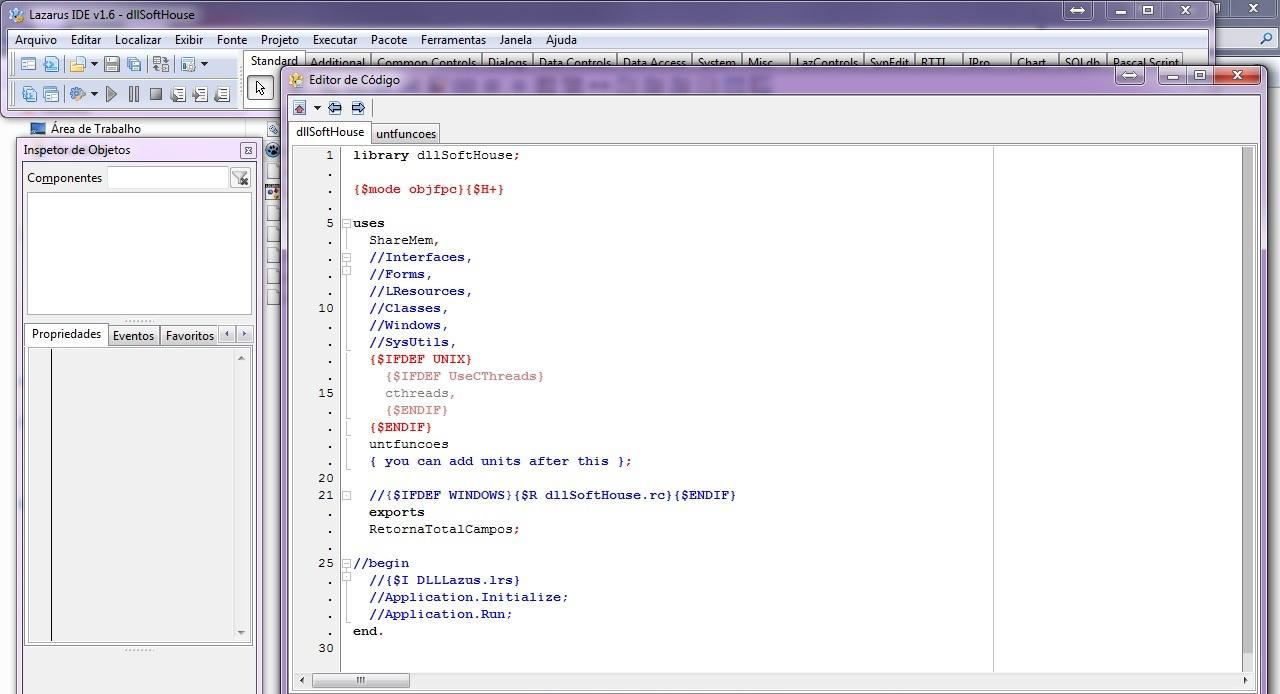The image size is (1280, 694).
Task: Select the Favoritos tab in the Object Inspector
Action: click(x=190, y=336)
